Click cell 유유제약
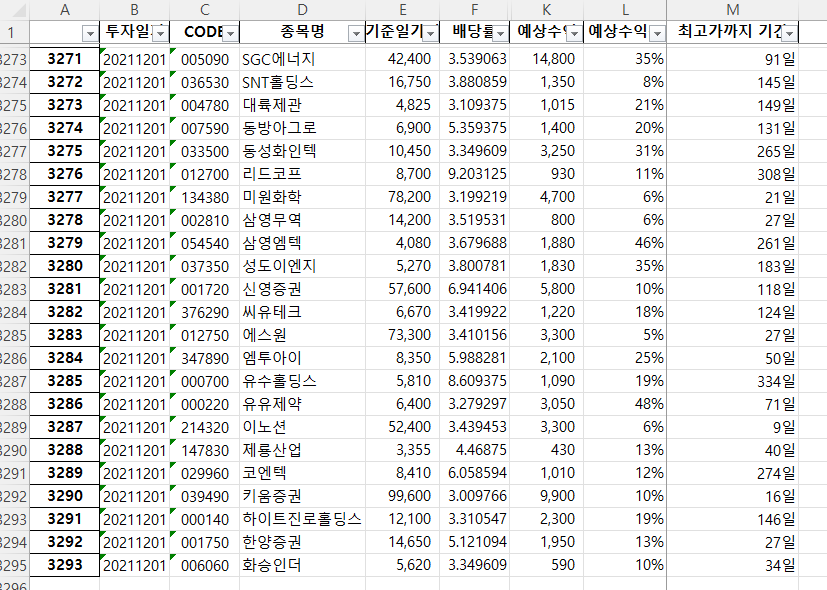This screenshot has width=827, height=590. pyautogui.click(x=302, y=404)
